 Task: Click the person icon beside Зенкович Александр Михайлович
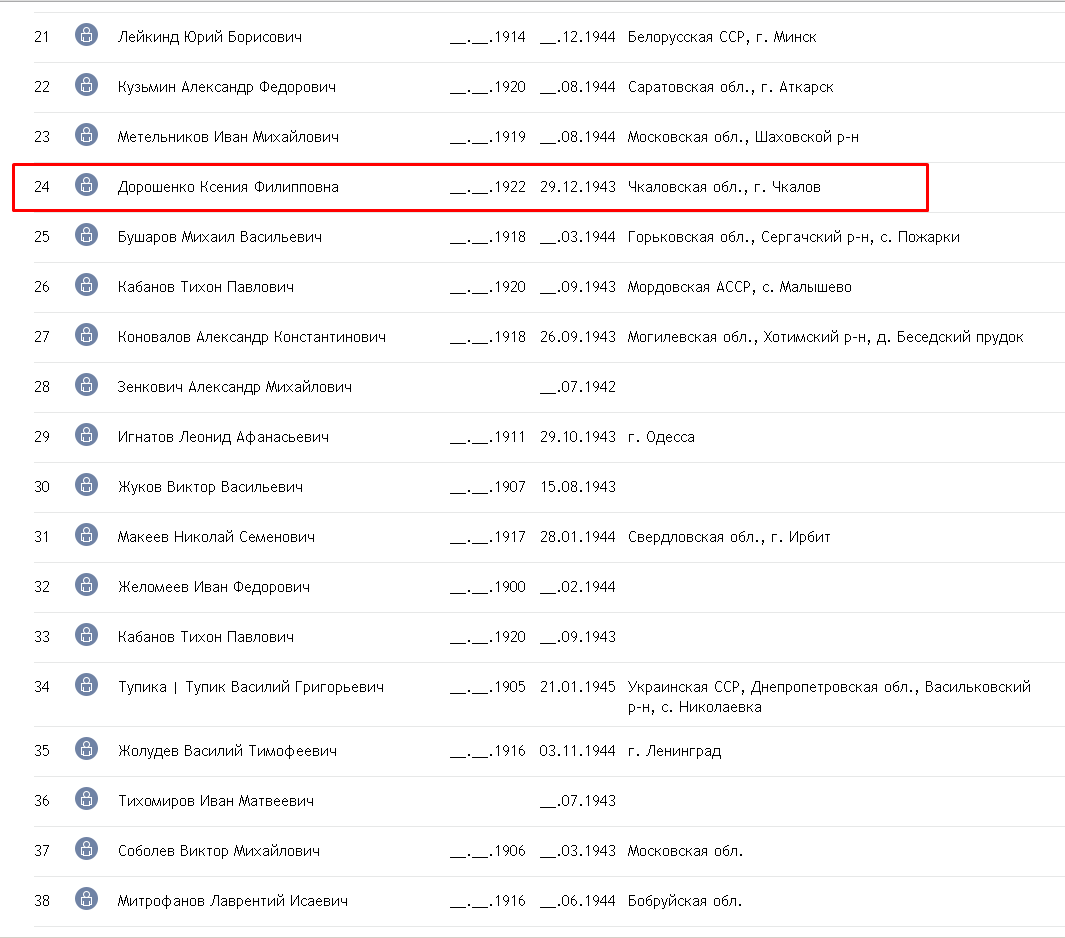click(86, 385)
